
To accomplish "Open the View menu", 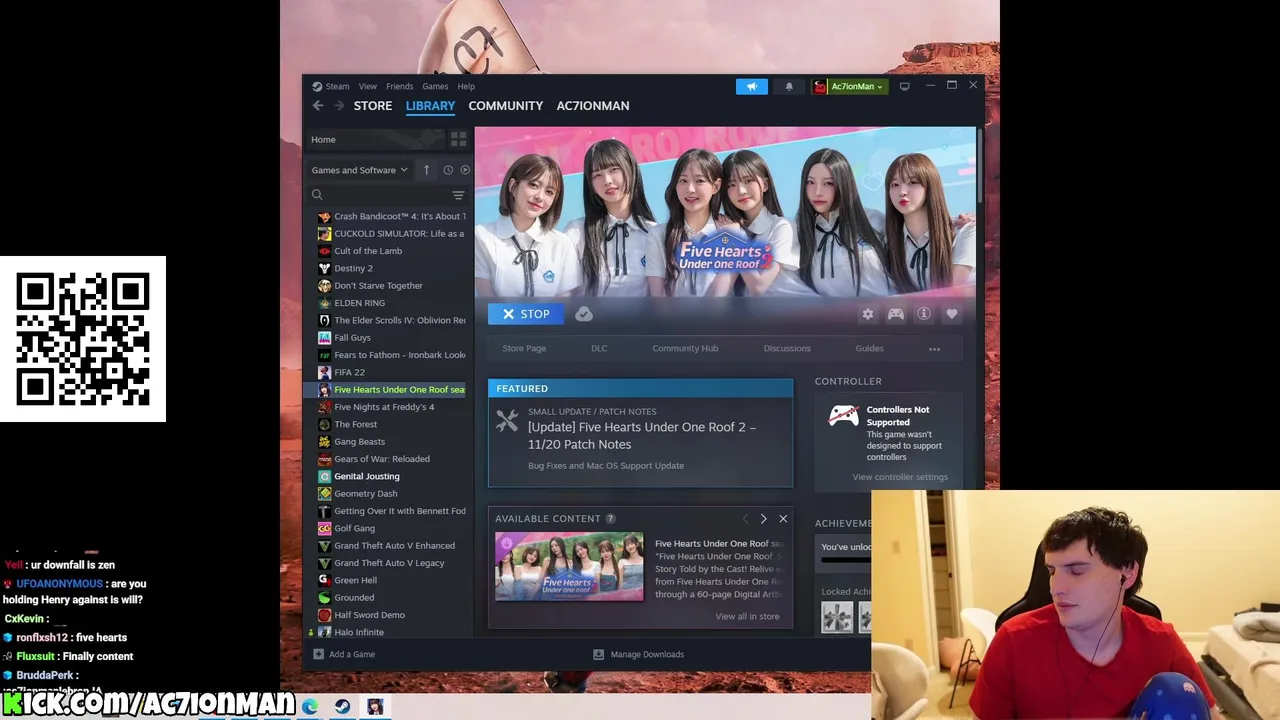I will (x=368, y=86).
